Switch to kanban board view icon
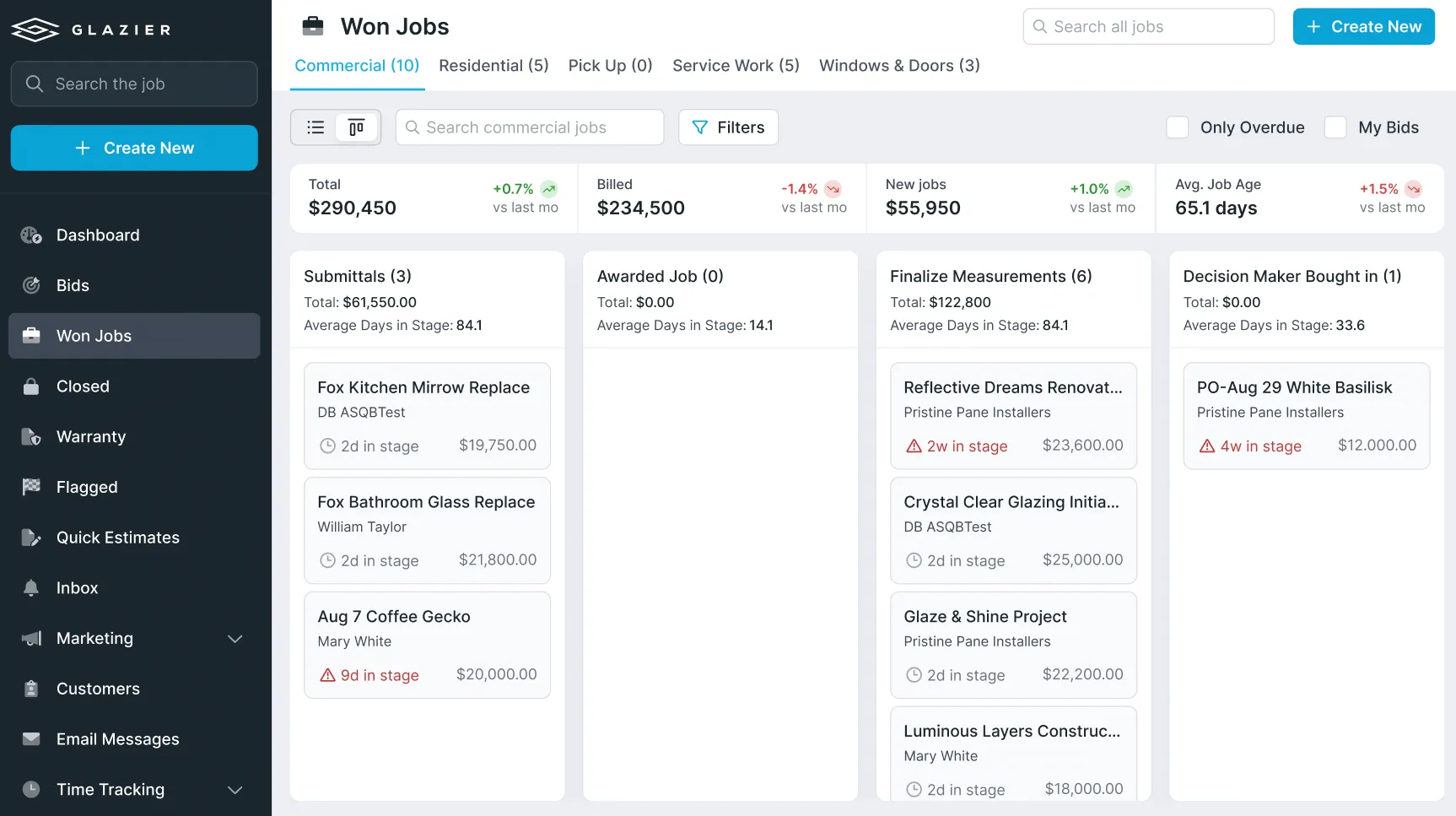Image resolution: width=1456 pixels, height=816 pixels. (x=357, y=127)
